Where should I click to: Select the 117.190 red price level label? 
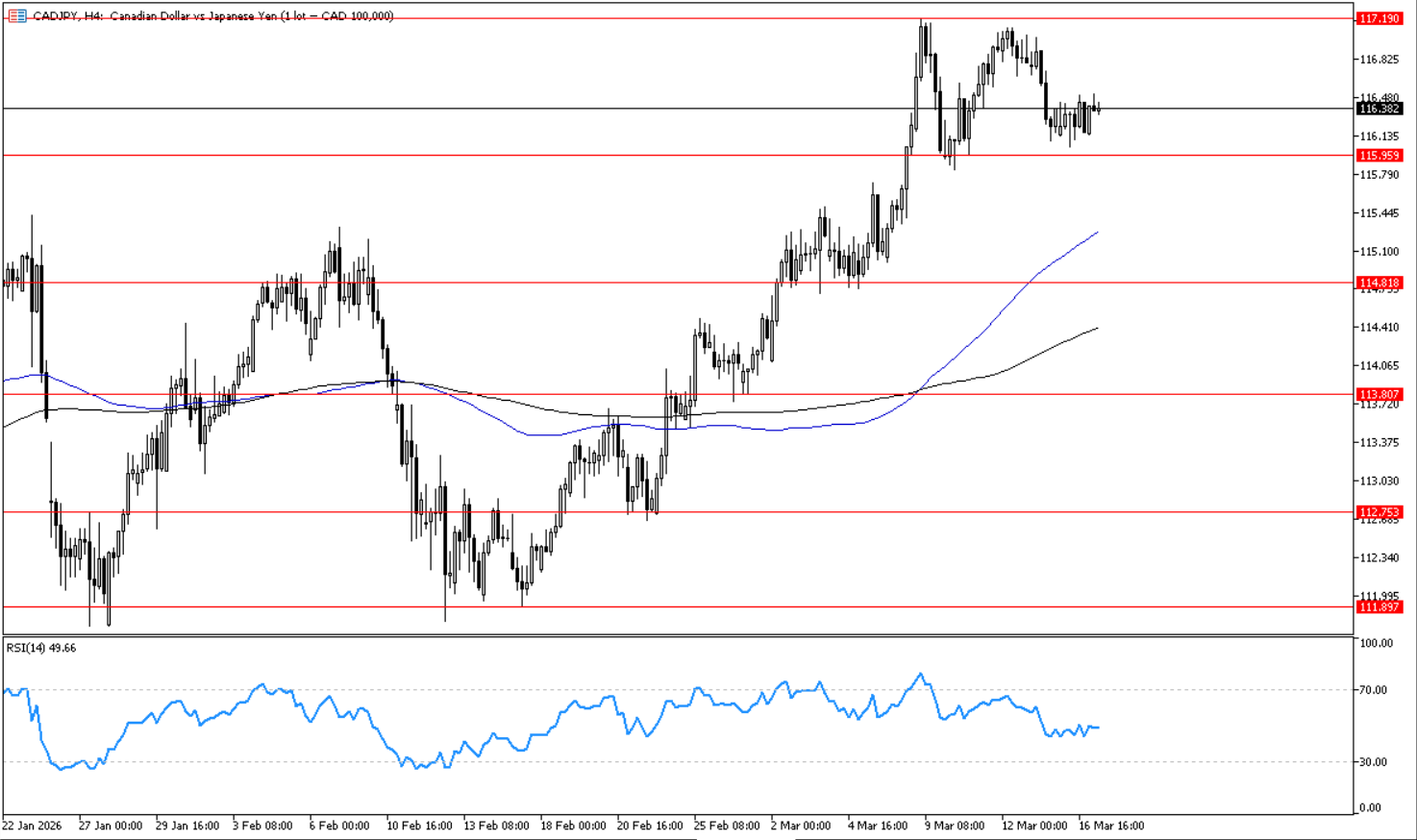[1379, 18]
